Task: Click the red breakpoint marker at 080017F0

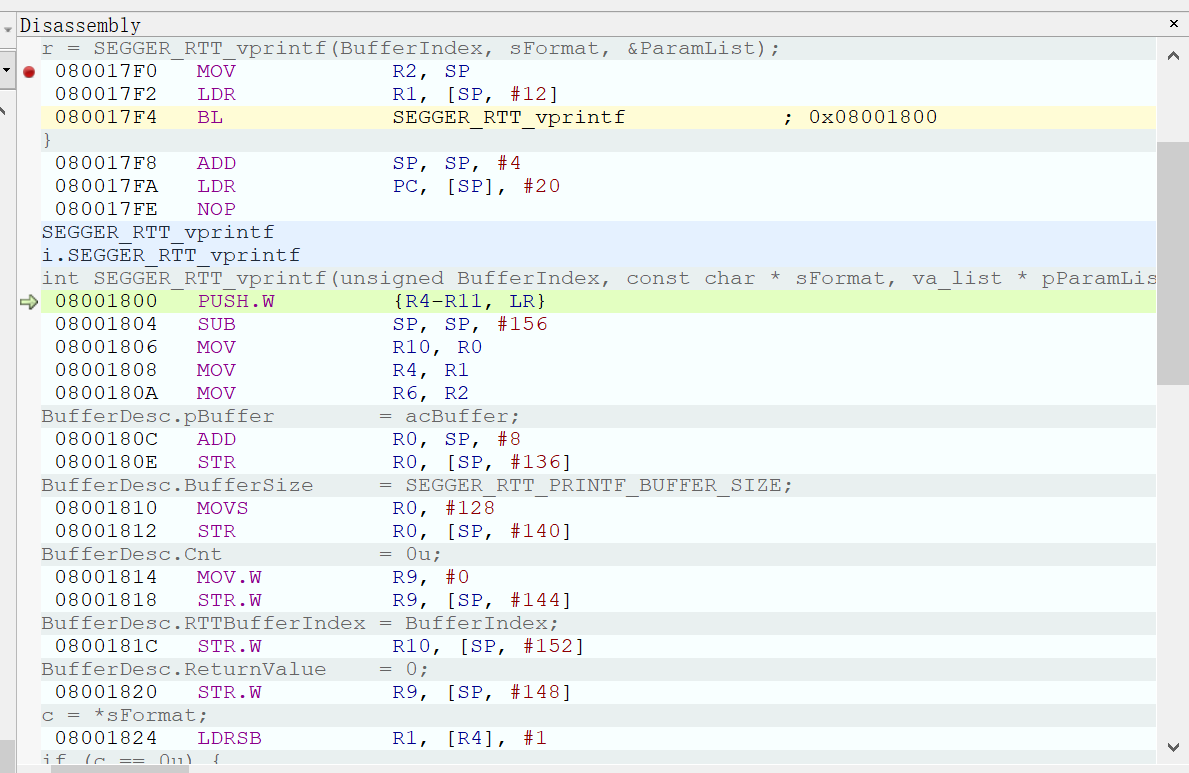Action: [x=29, y=72]
